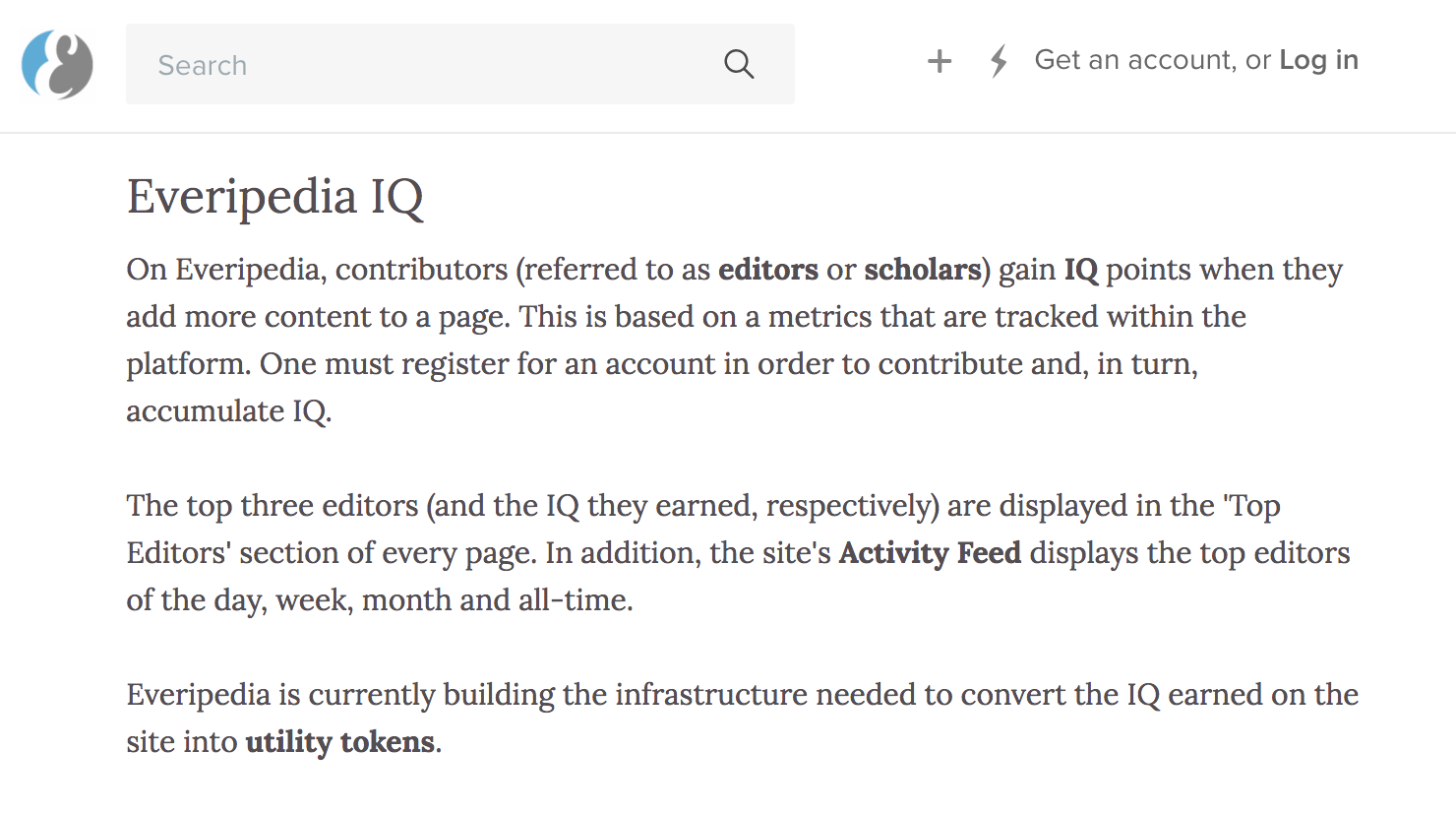
Task: Focus the Search input field
Action: tap(423, 65)
